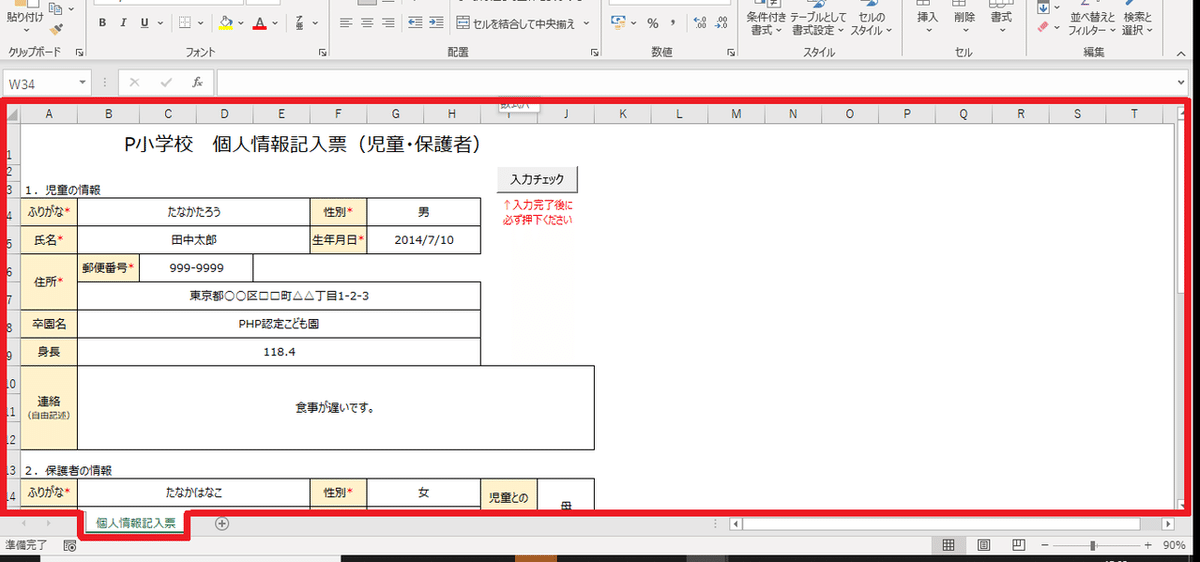Click the 90% zoom level
1200x562 pixels.
point(1173,546)
